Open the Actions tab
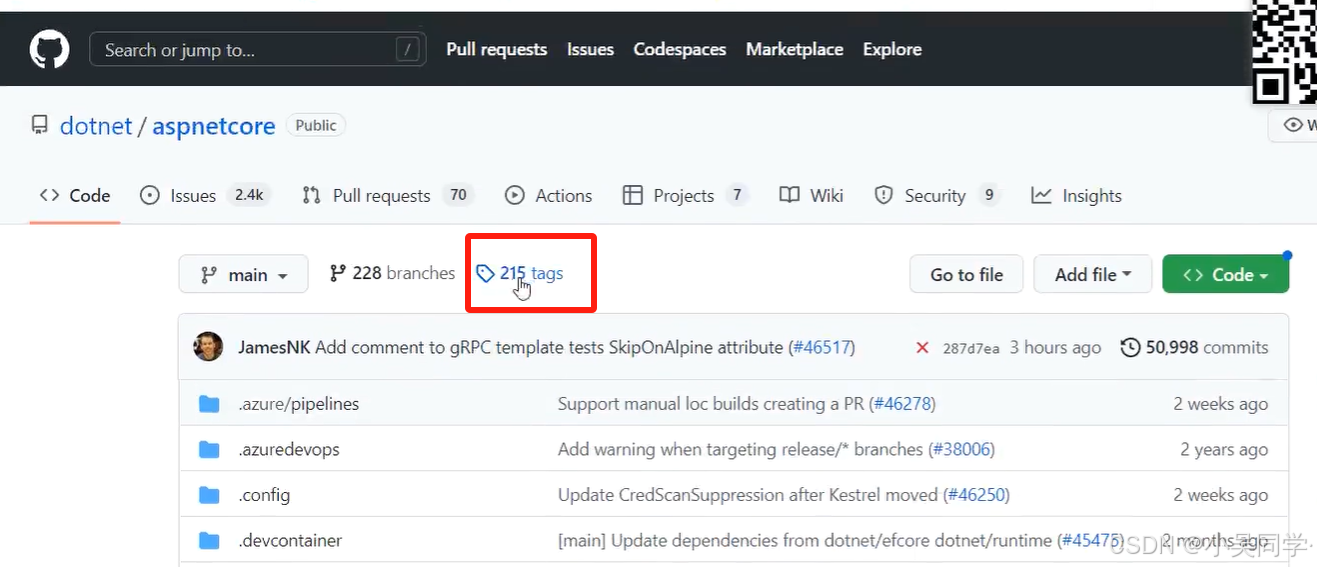This screenshot has height=567, width=1317. click(x=549, y=196)
